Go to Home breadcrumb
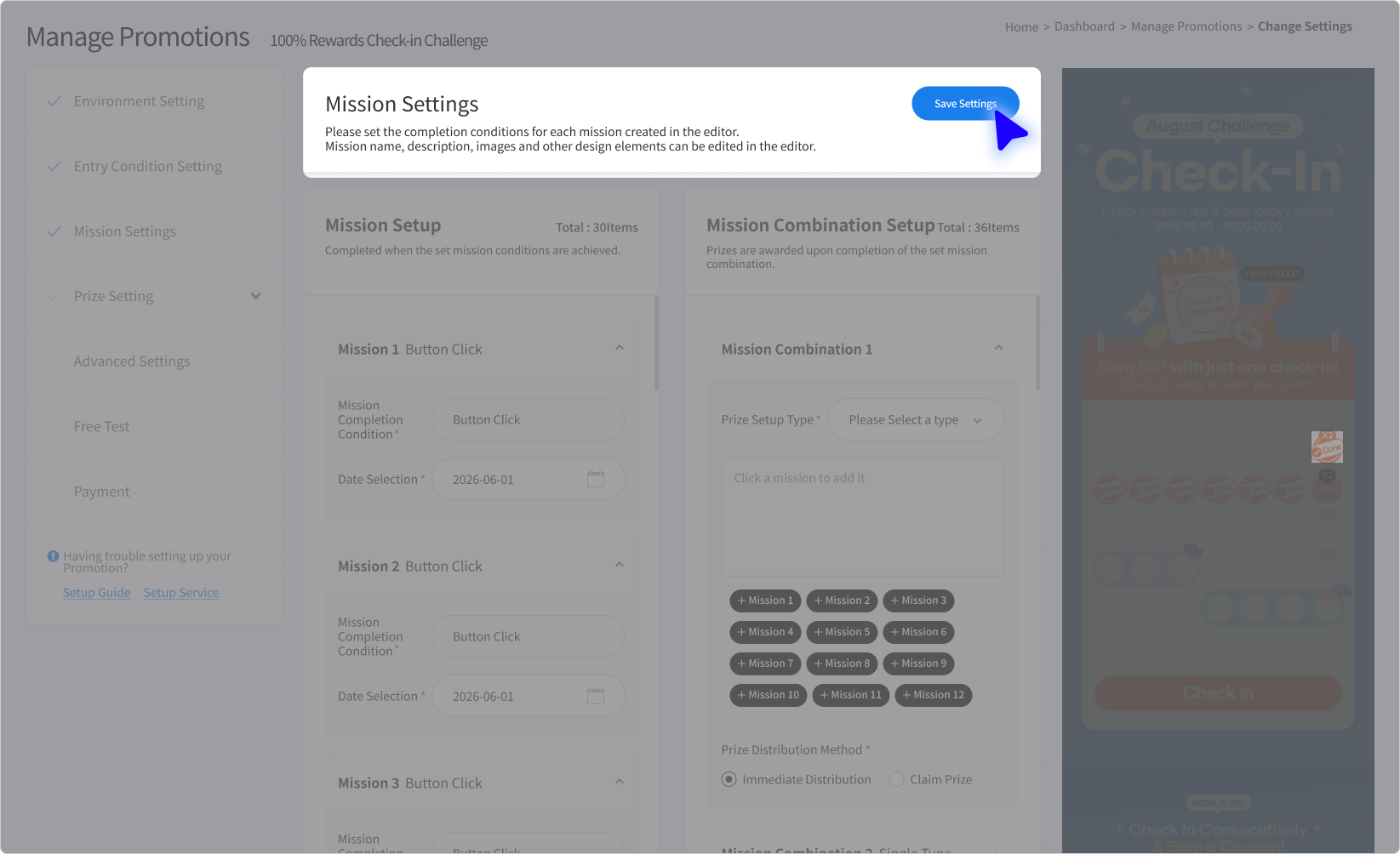 [1021, 27]
